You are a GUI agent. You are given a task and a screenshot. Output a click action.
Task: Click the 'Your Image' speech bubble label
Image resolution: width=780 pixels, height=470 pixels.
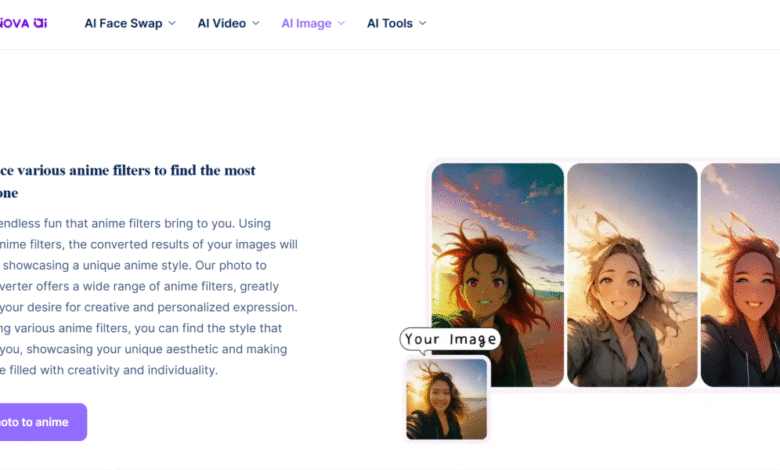click(x=450, y=340)
